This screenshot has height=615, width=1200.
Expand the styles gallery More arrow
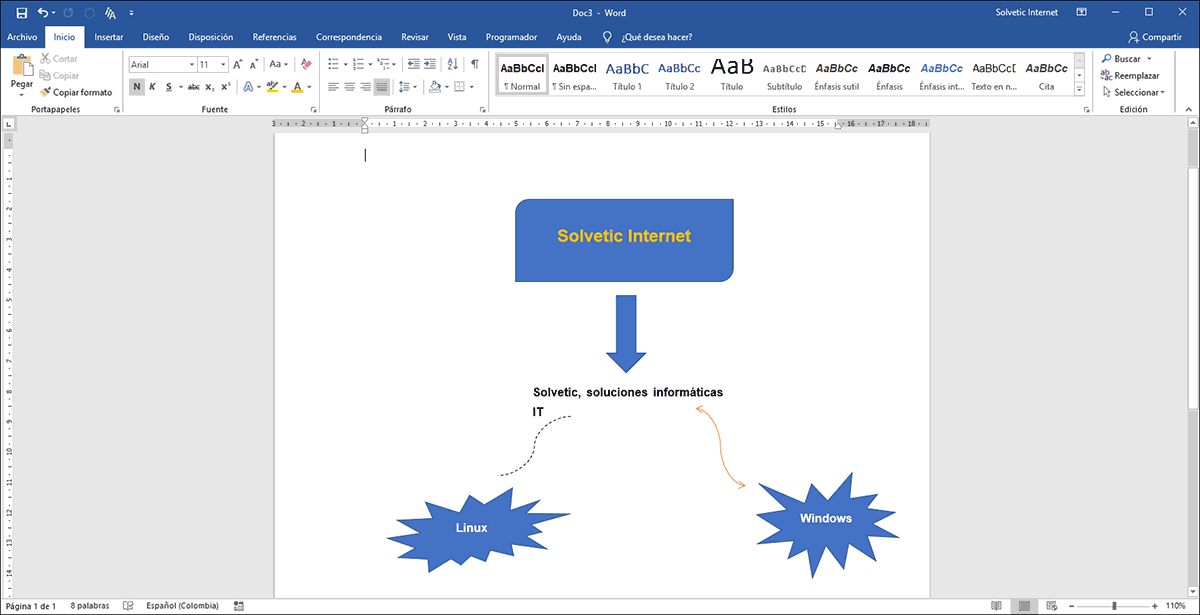coord(1079,87)
